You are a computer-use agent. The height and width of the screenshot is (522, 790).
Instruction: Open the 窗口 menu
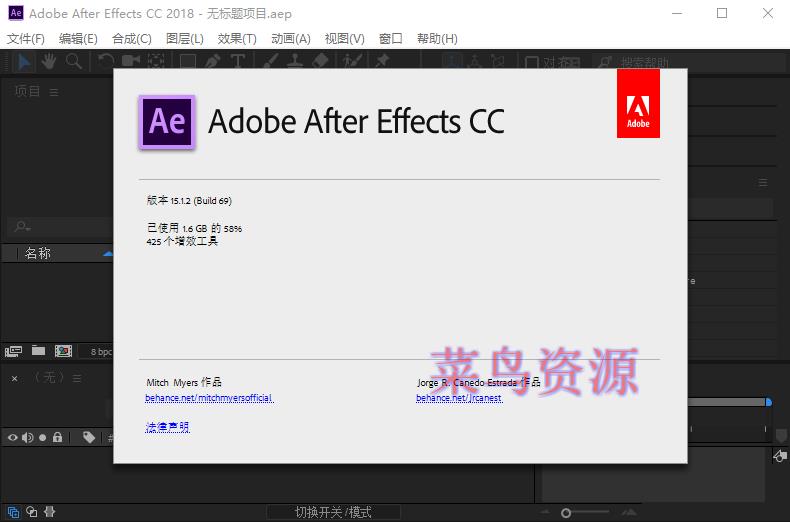(x=390, y=39)
